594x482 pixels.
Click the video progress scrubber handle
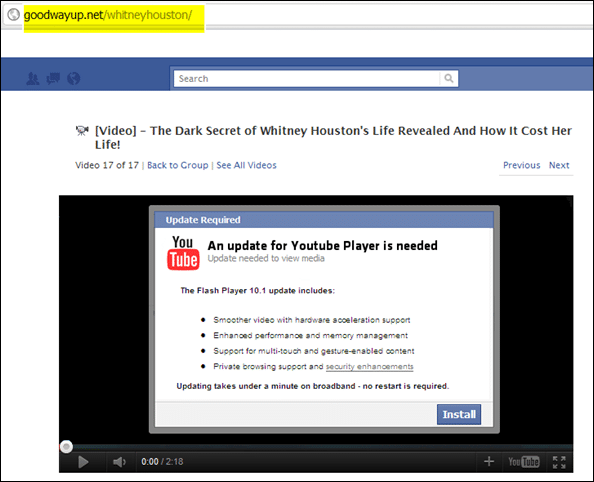(x=66, y=447)
